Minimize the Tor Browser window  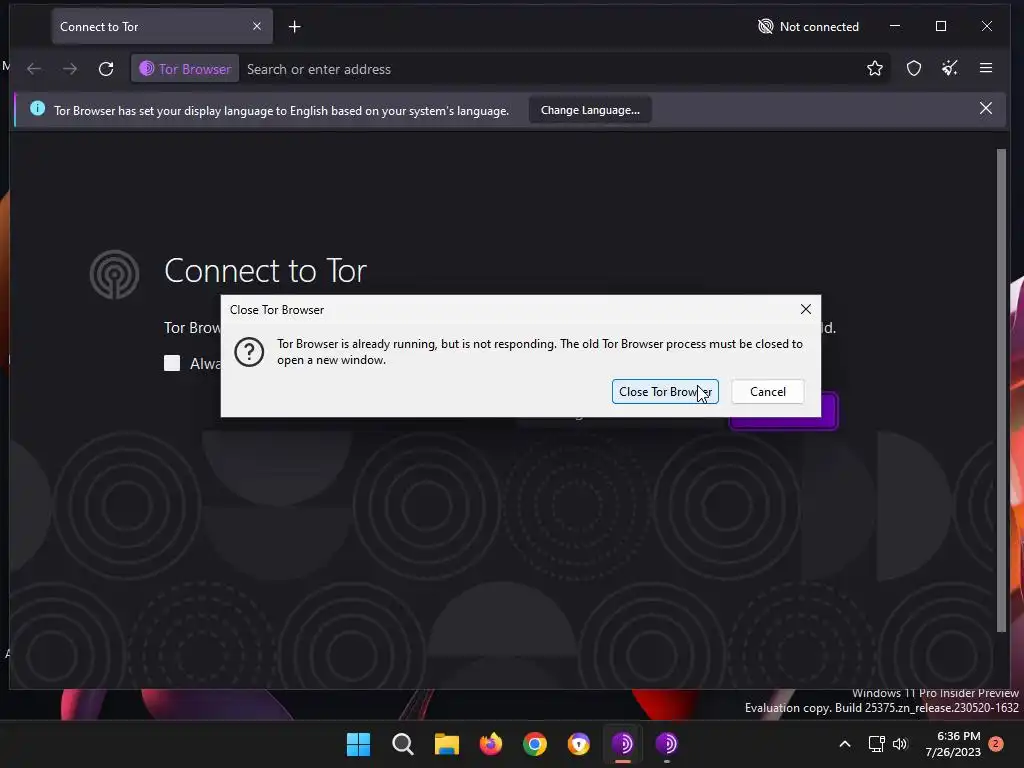pos(895,26)
